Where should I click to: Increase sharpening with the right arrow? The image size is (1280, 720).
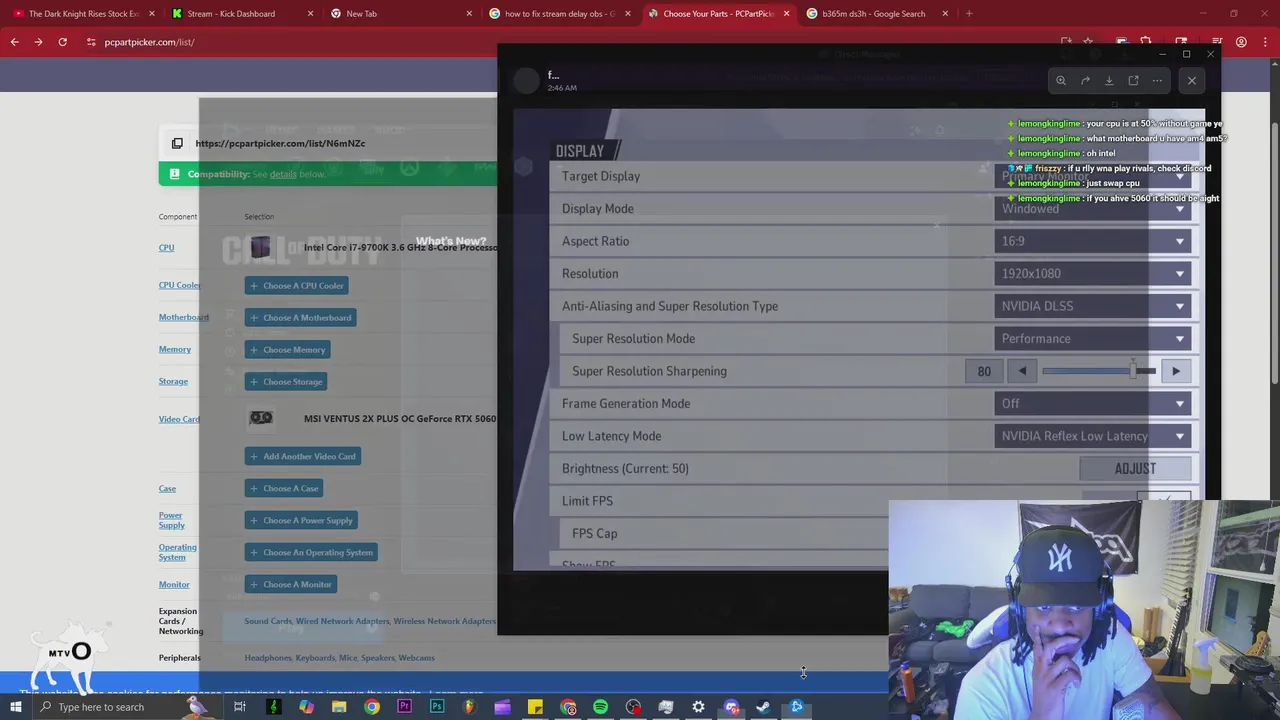1176,371
